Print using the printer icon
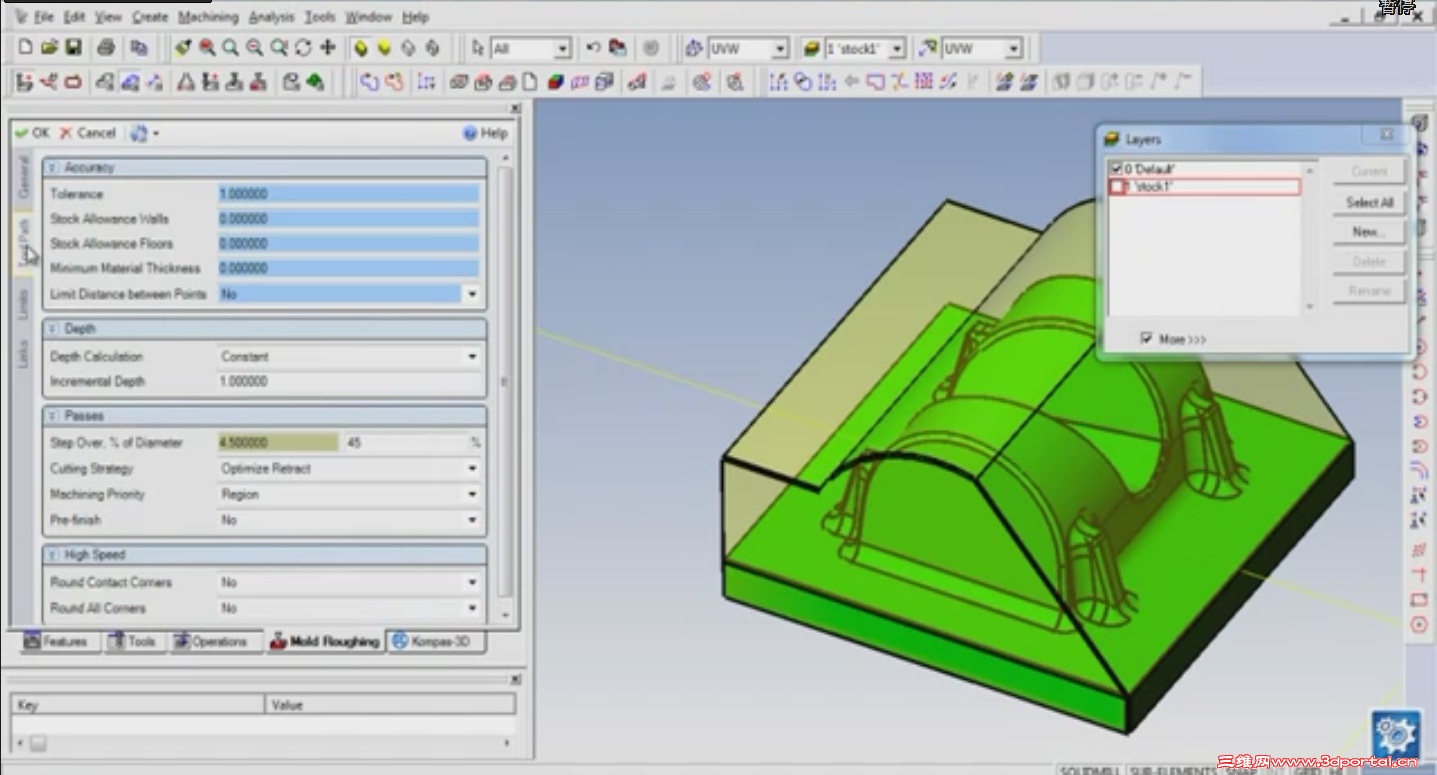 (x=106, y=48)
